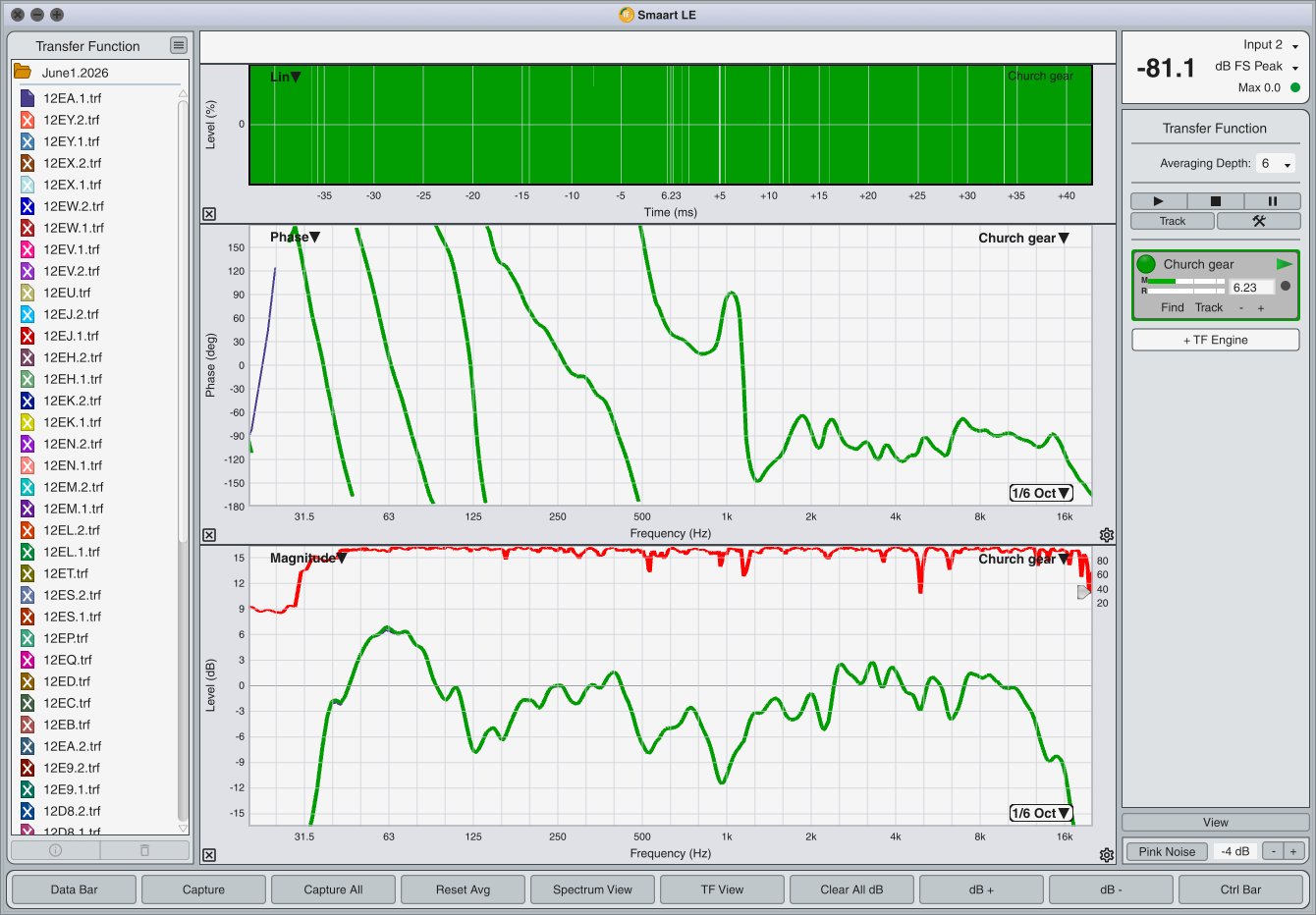Open Magnitude graph settings gear
This screenshot has height=915, width=1316.
coord(1107,855)
